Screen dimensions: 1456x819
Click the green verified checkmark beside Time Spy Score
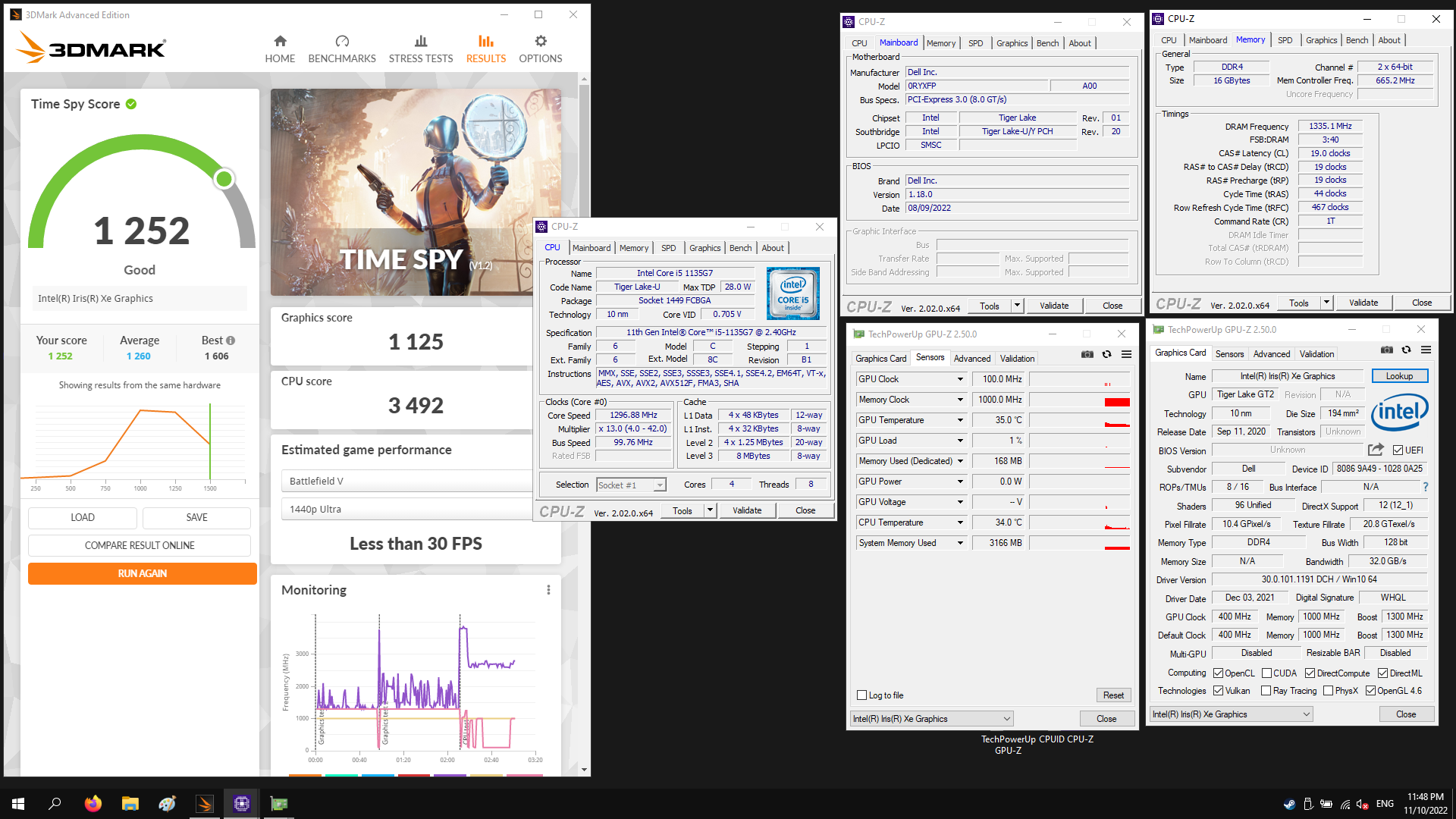point(131,104)
